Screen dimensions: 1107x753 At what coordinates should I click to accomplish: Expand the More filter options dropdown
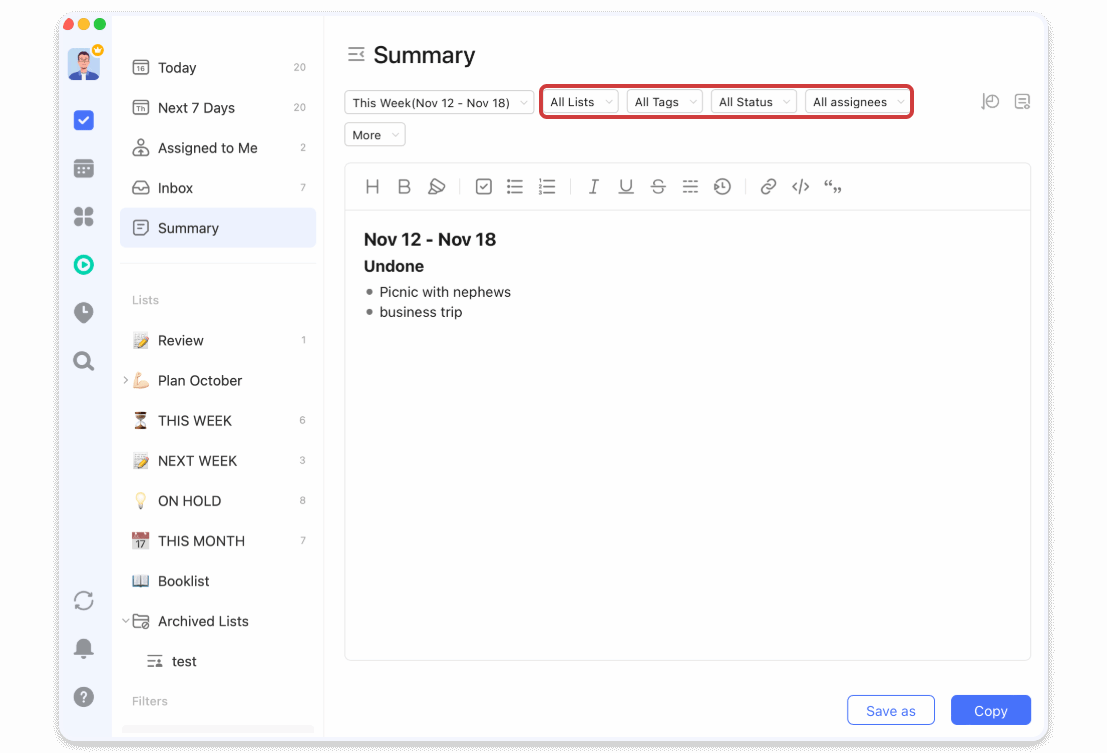[374, 134]
